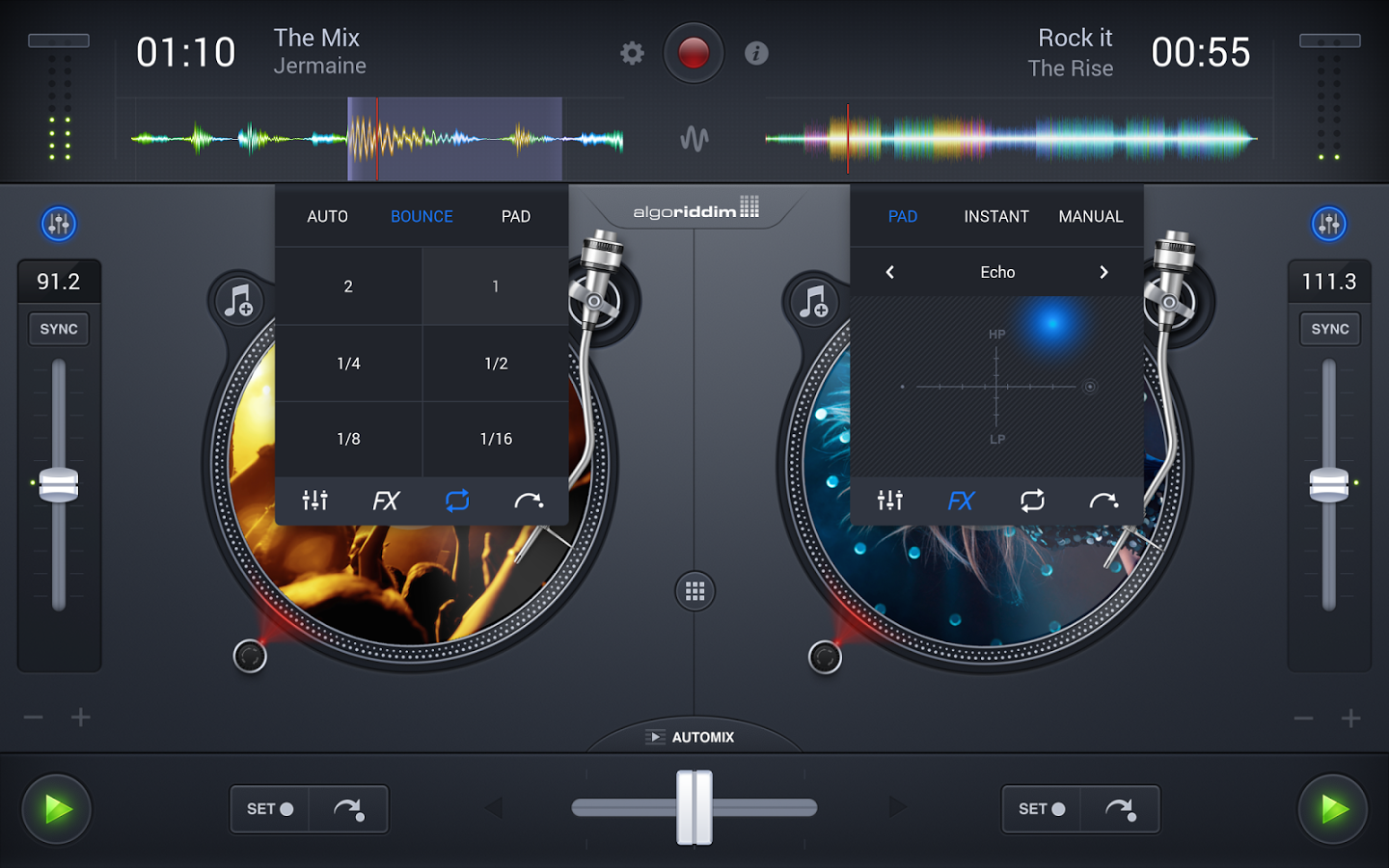Switch to the next effect after Echo
Image resolution: width=1389 pixels, height=868 pixels.
pos(1103,272)
